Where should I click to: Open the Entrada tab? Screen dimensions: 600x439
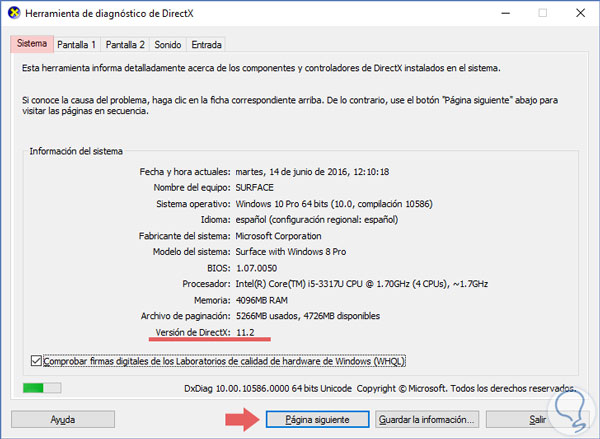pos(206,45)
